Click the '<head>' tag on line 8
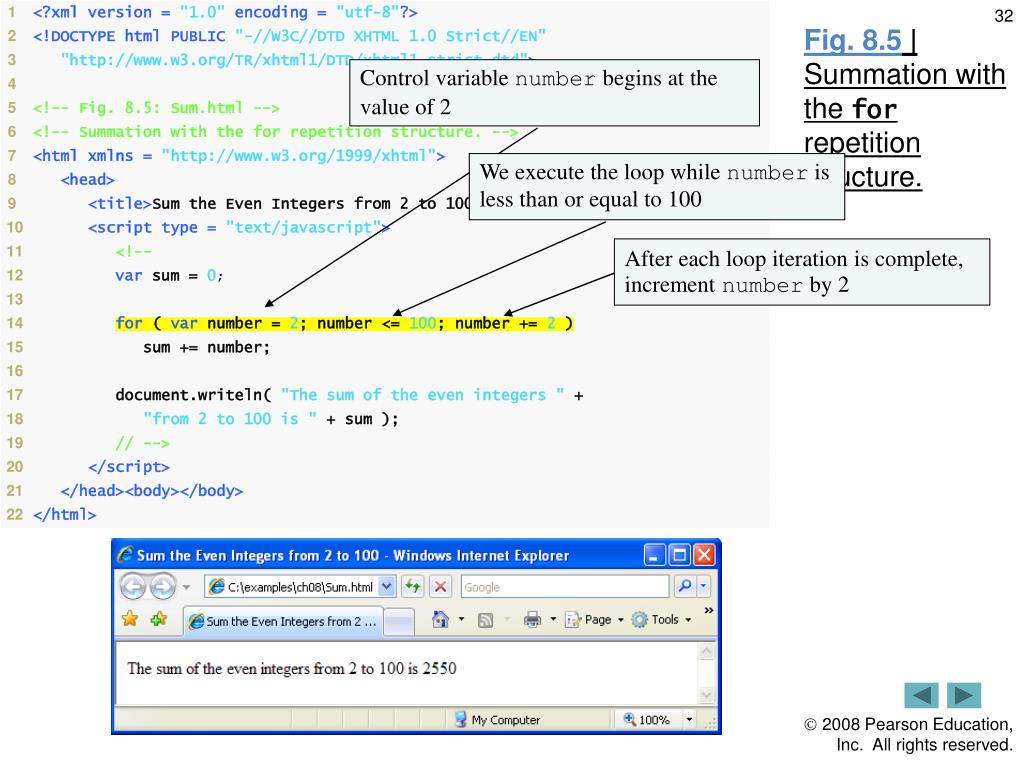This screenshot has height=768, width=1024. [x=88, y=180]
